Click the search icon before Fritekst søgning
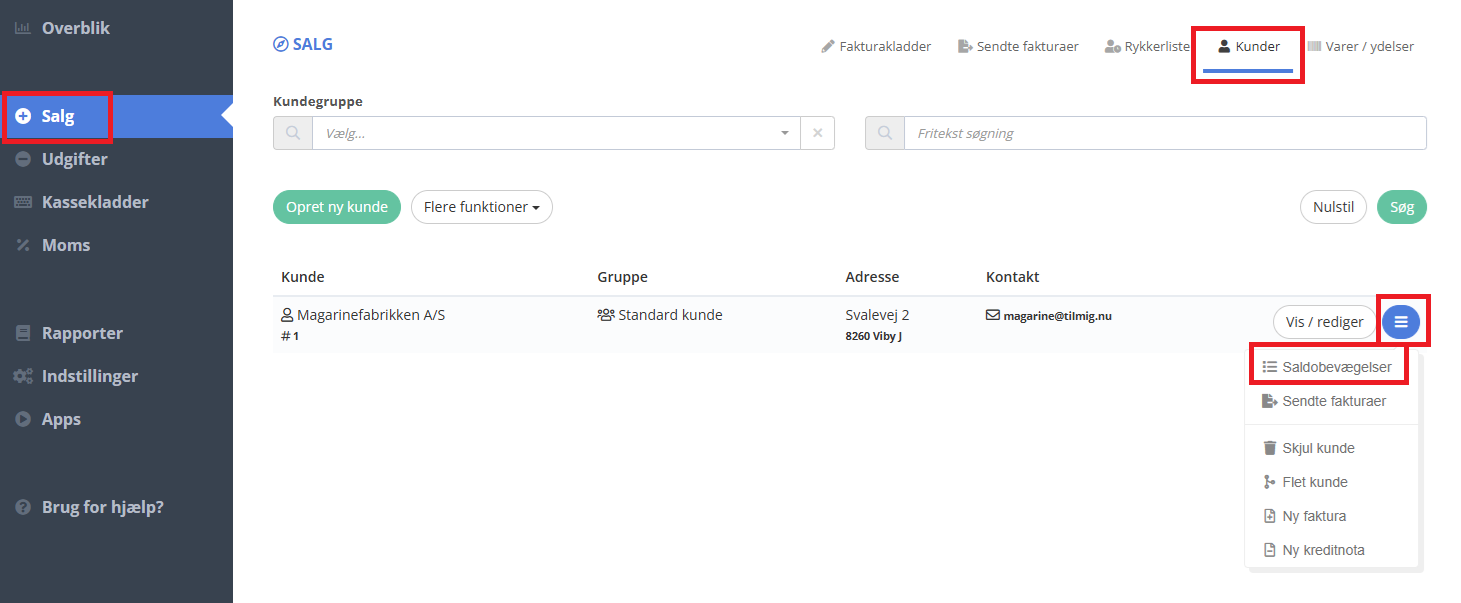This screenshot has height=603, width=1461. coord(885,133)
